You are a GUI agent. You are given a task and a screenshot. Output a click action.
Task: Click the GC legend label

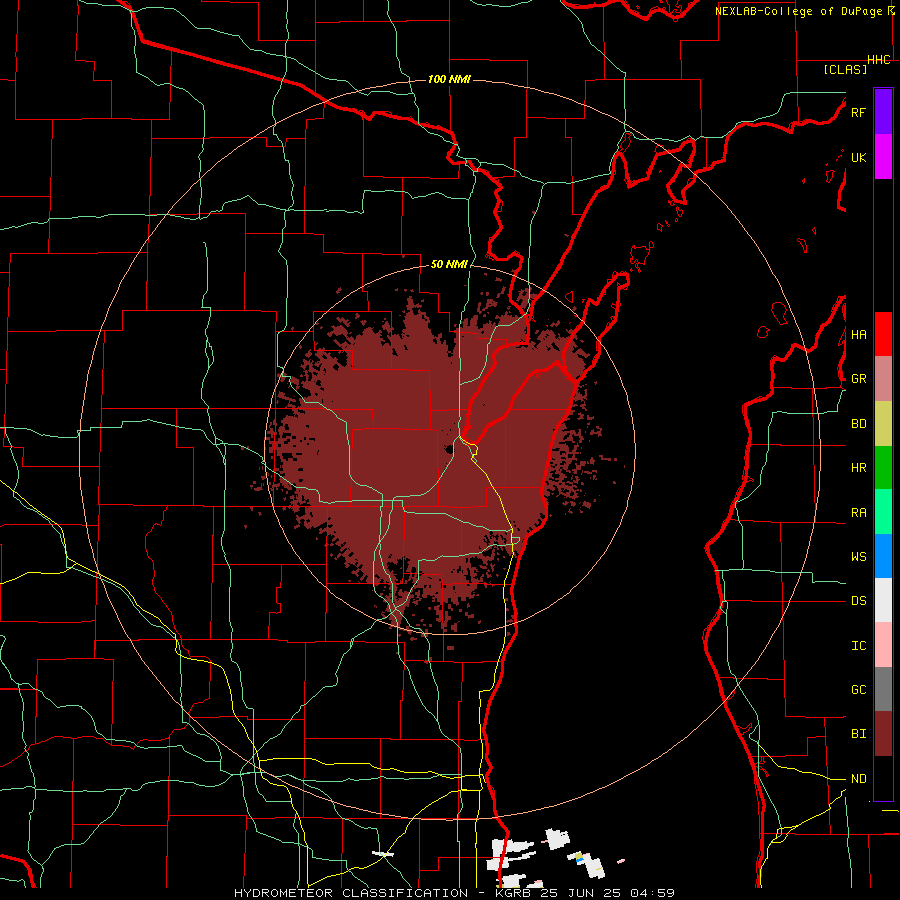[x=858, y=690]
